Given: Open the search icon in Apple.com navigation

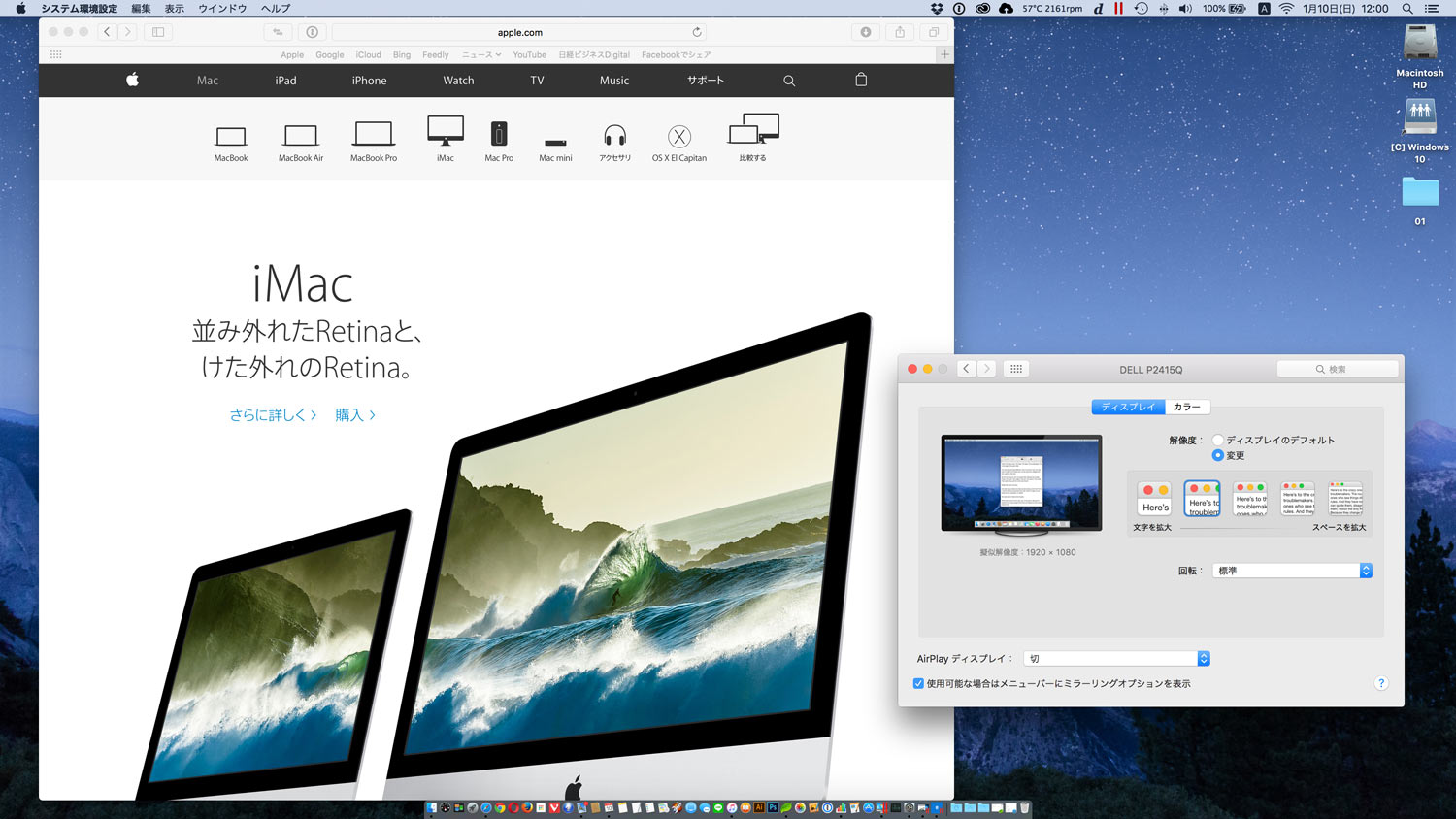Looking at the screenshot, I should pos(789,81).
